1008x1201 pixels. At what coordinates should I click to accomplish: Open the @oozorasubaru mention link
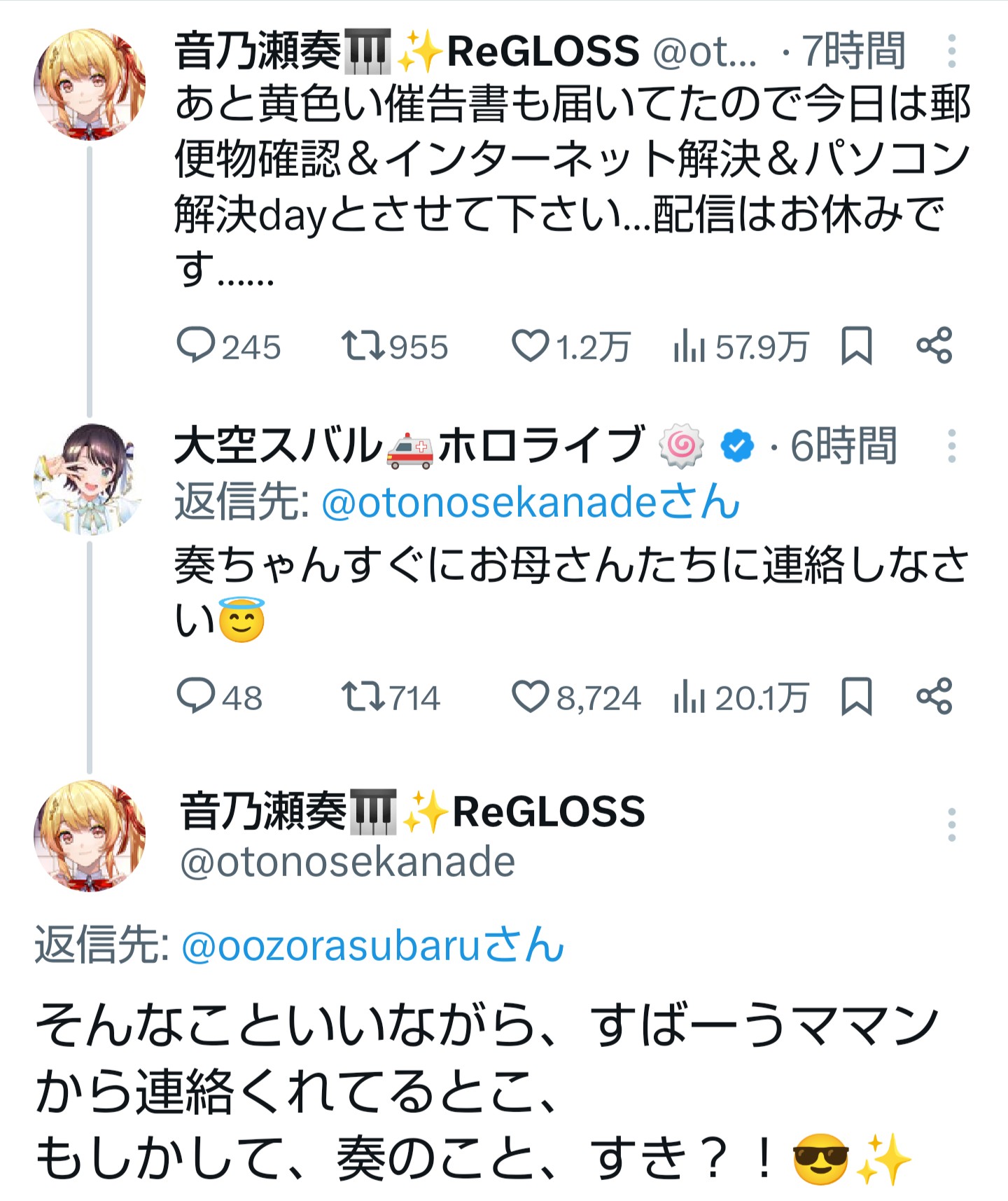click(372, 945)
